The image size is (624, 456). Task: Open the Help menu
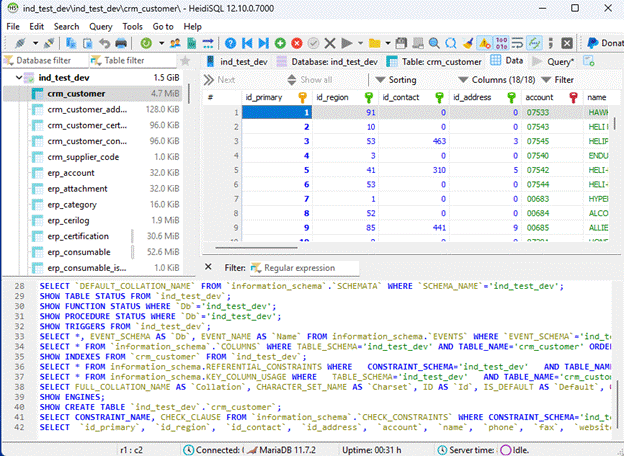pos(193,27)
